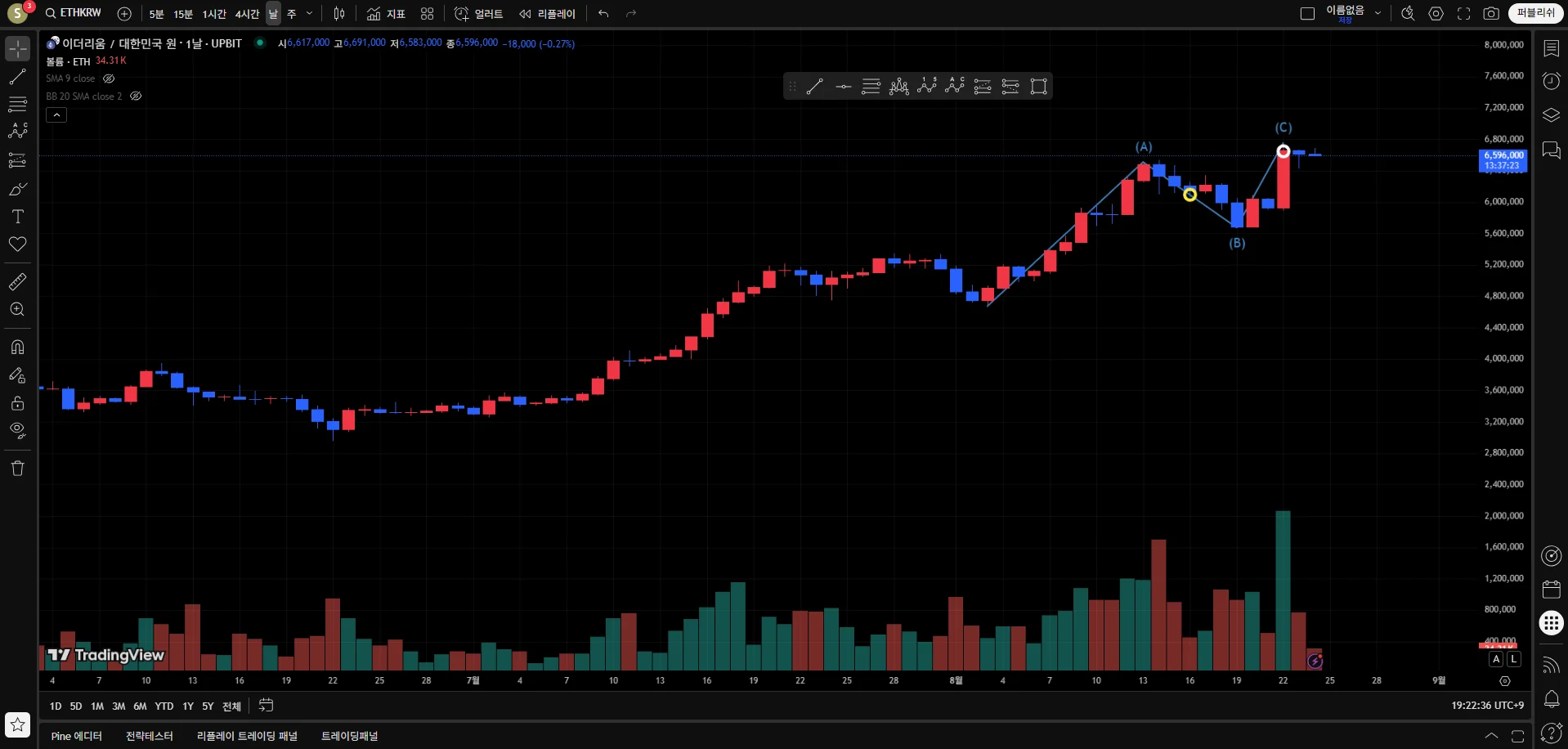Activate the zoom-in magnifier tool

(17, 309)
